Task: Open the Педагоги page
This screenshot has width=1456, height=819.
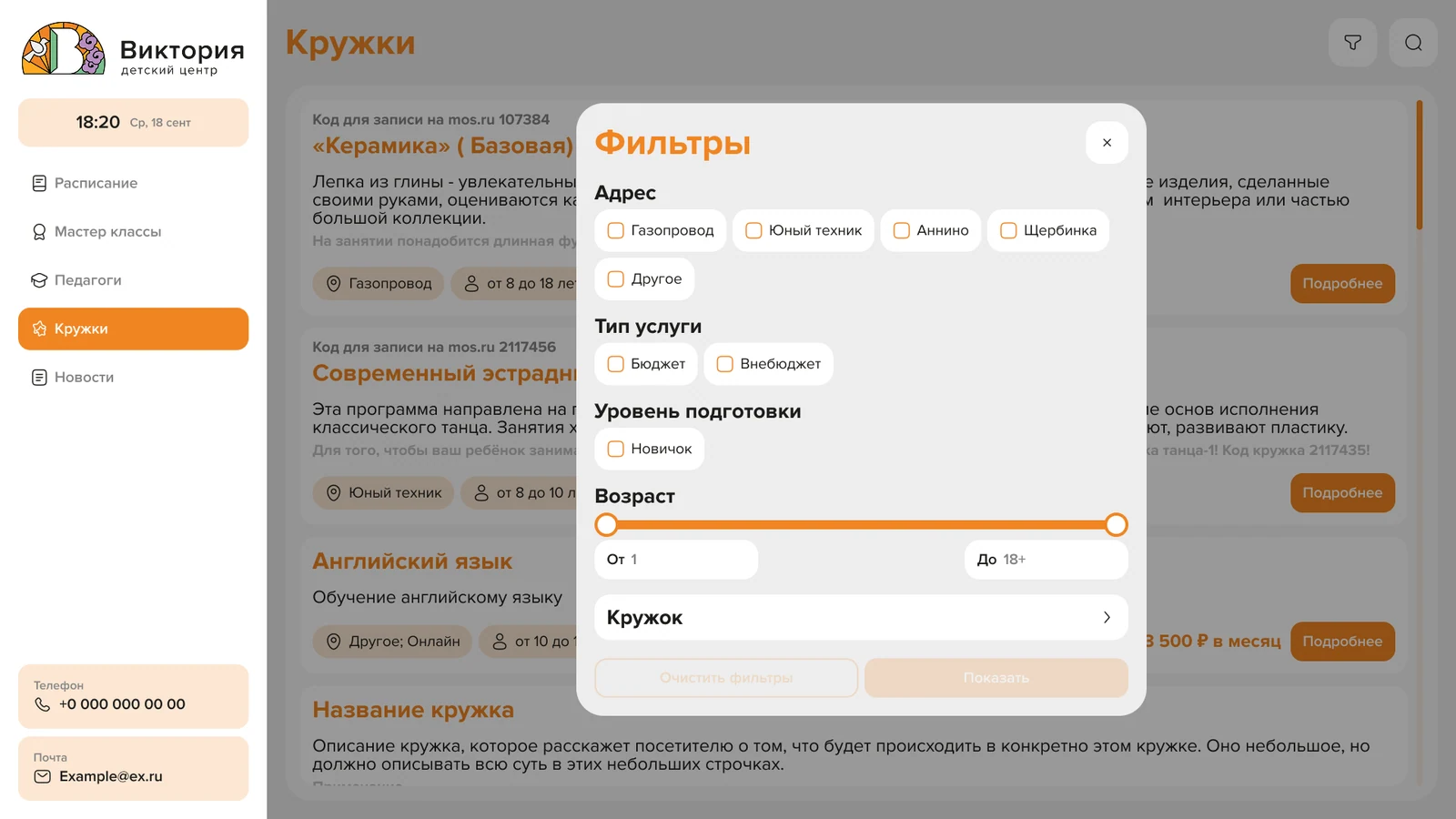Action: pyautogui.click(x=133, y=280)
